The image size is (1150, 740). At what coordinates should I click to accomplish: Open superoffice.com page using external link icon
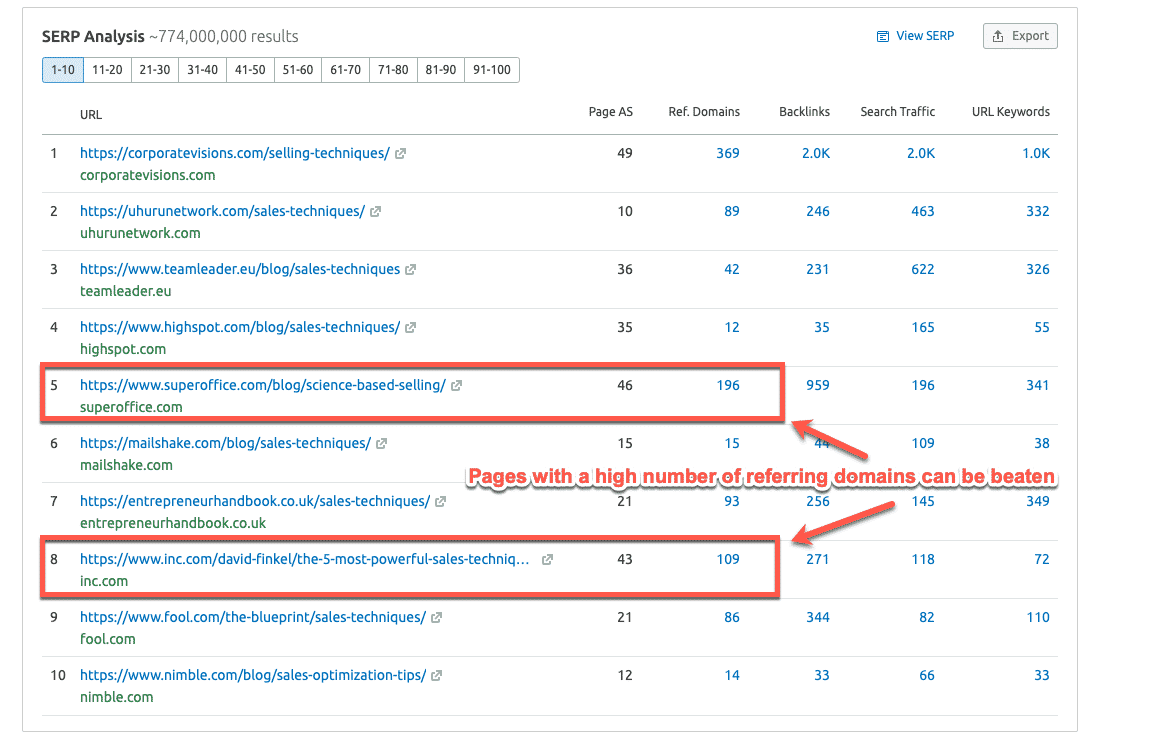(457, 386)
